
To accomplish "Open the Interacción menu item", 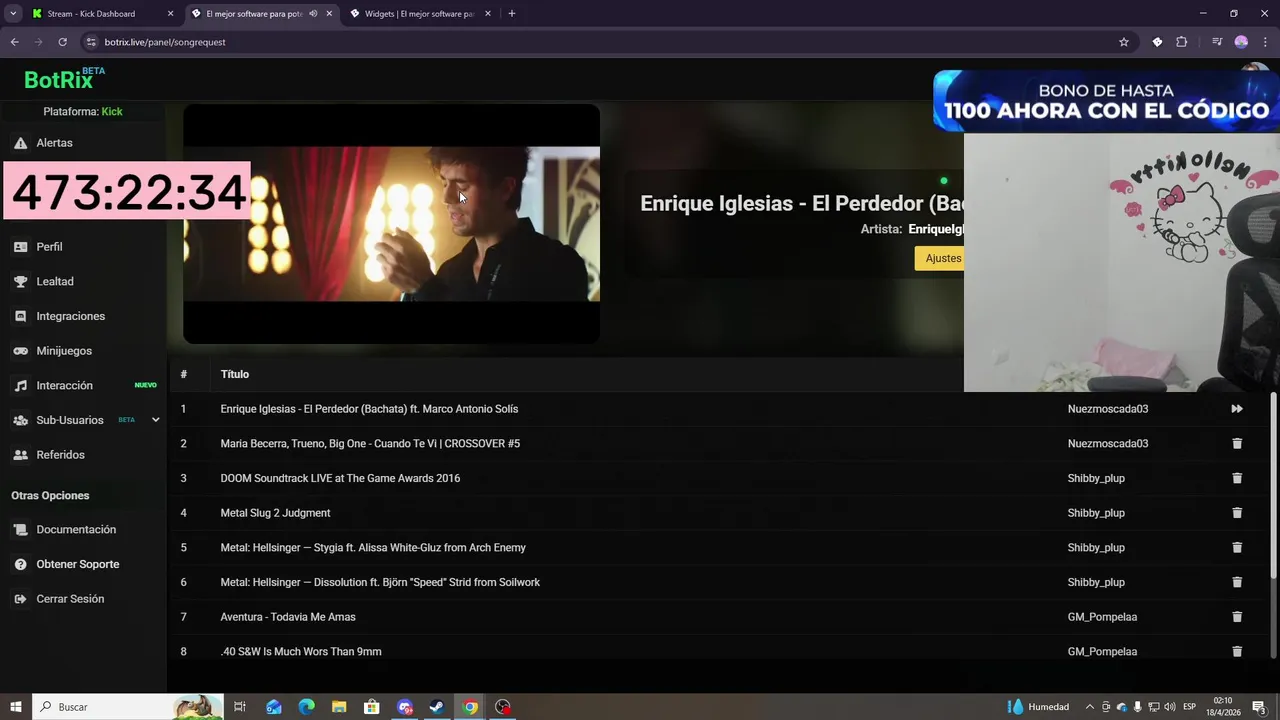I will [64, 386].
